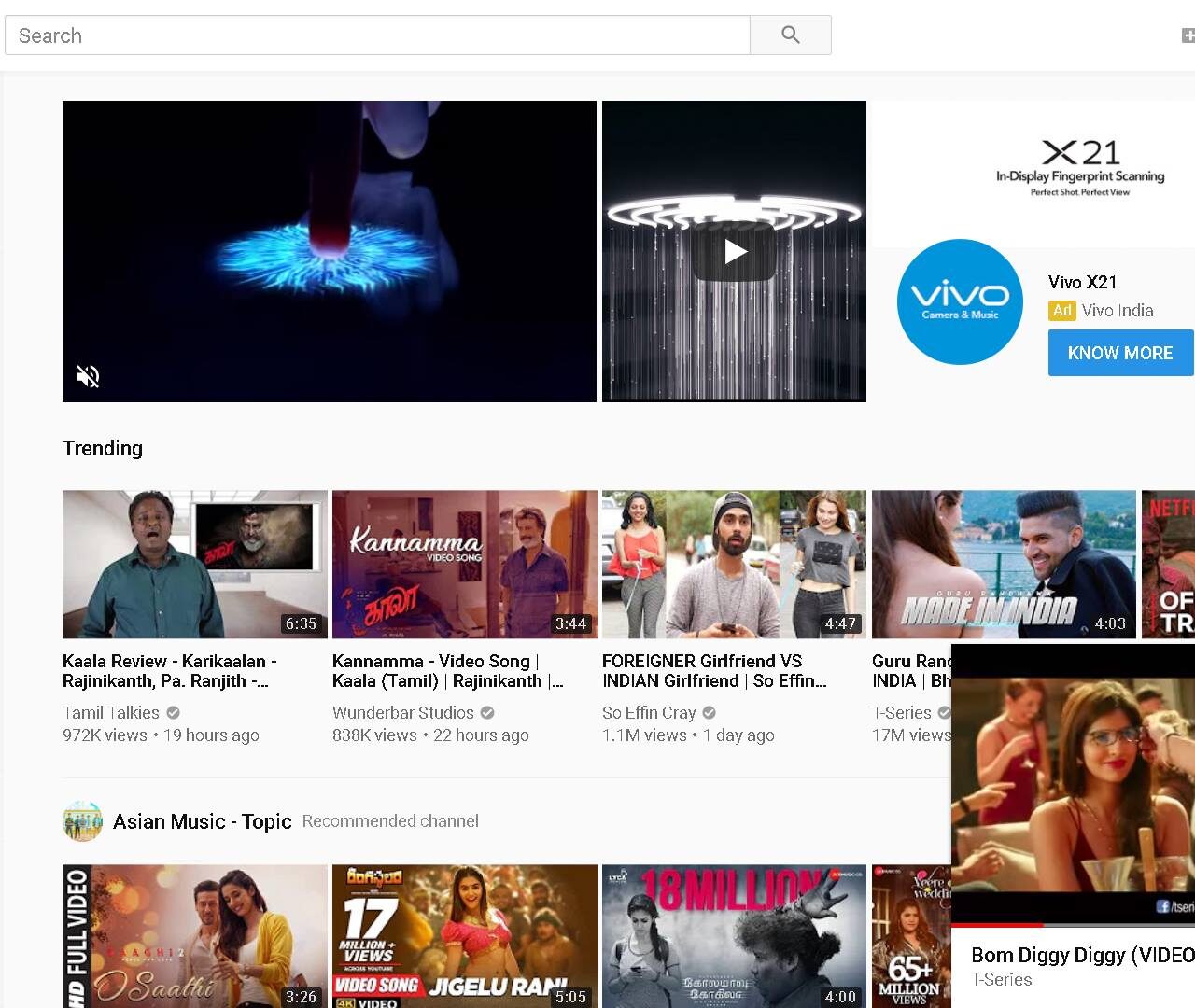
Task: Visit Wunderbar Studios channel
Action: (403, 713)
